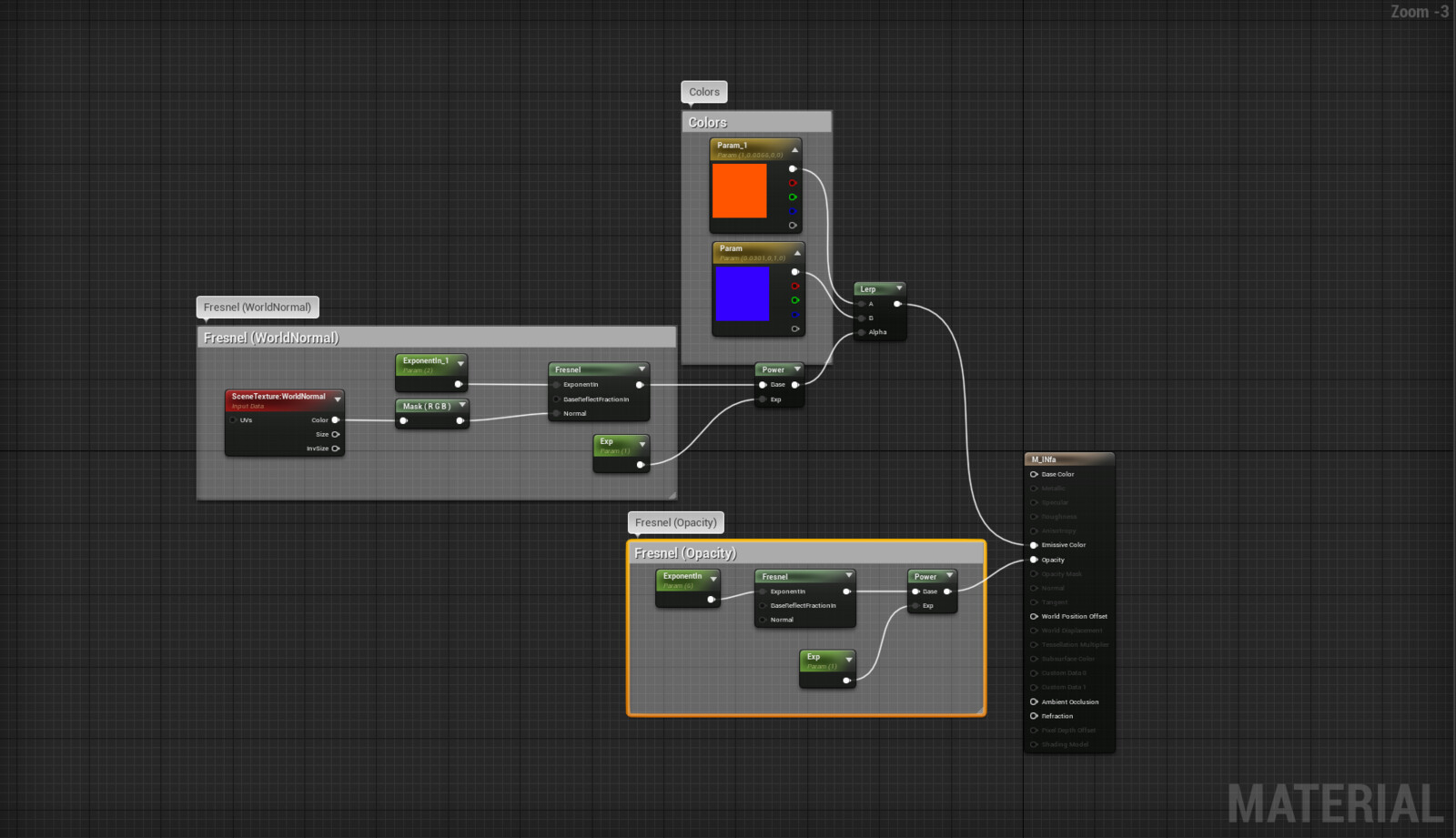Image resolution: width=1456 pixels, height=838 pixels.
Task: Expand the ExponentIn_1 node arrow
Action: click(x=460, y=363)
